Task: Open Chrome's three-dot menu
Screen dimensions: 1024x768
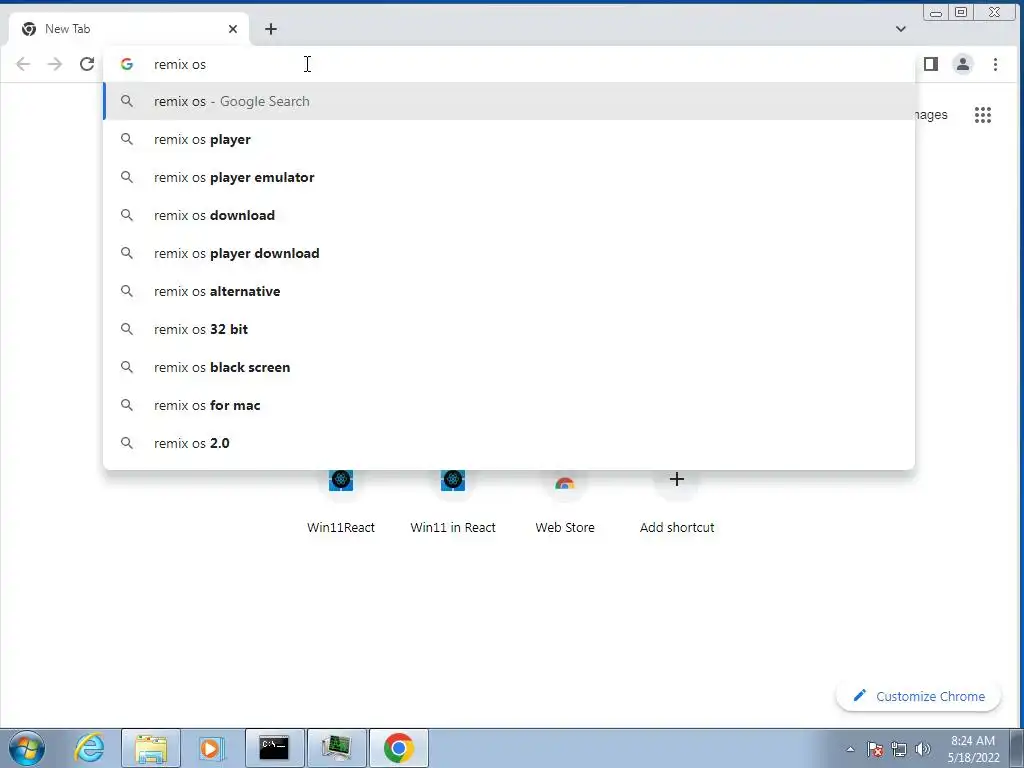Action: pos(995,64)
